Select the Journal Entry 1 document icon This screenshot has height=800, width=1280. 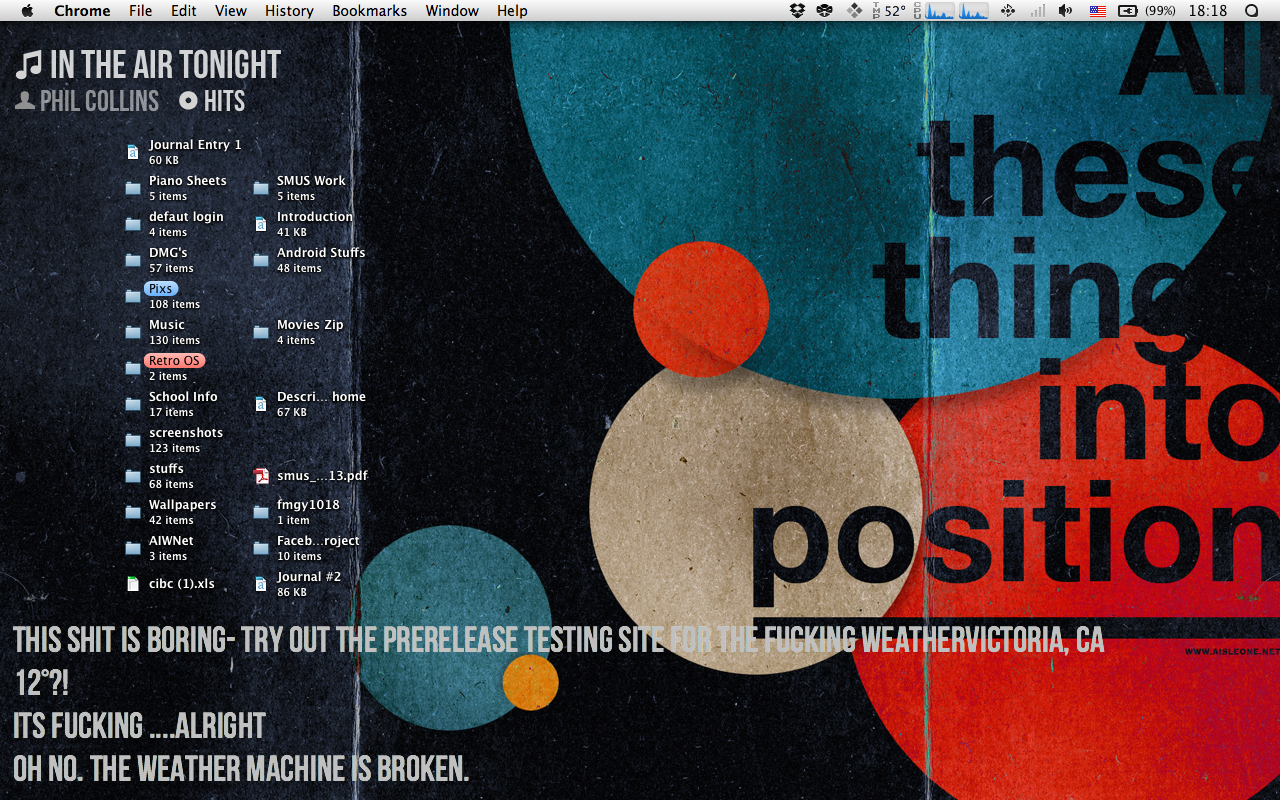(x=132, y=152)
